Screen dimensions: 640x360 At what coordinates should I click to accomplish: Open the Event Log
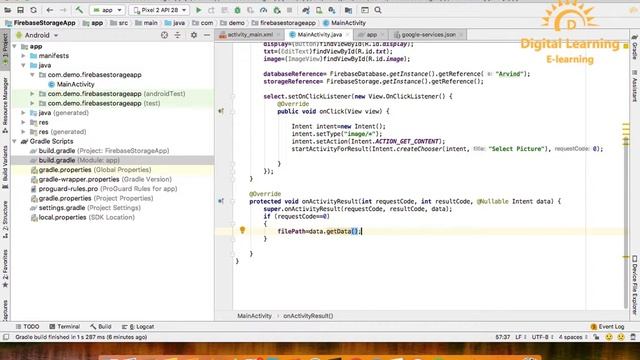pyautogui.click(x=607, y=327)
